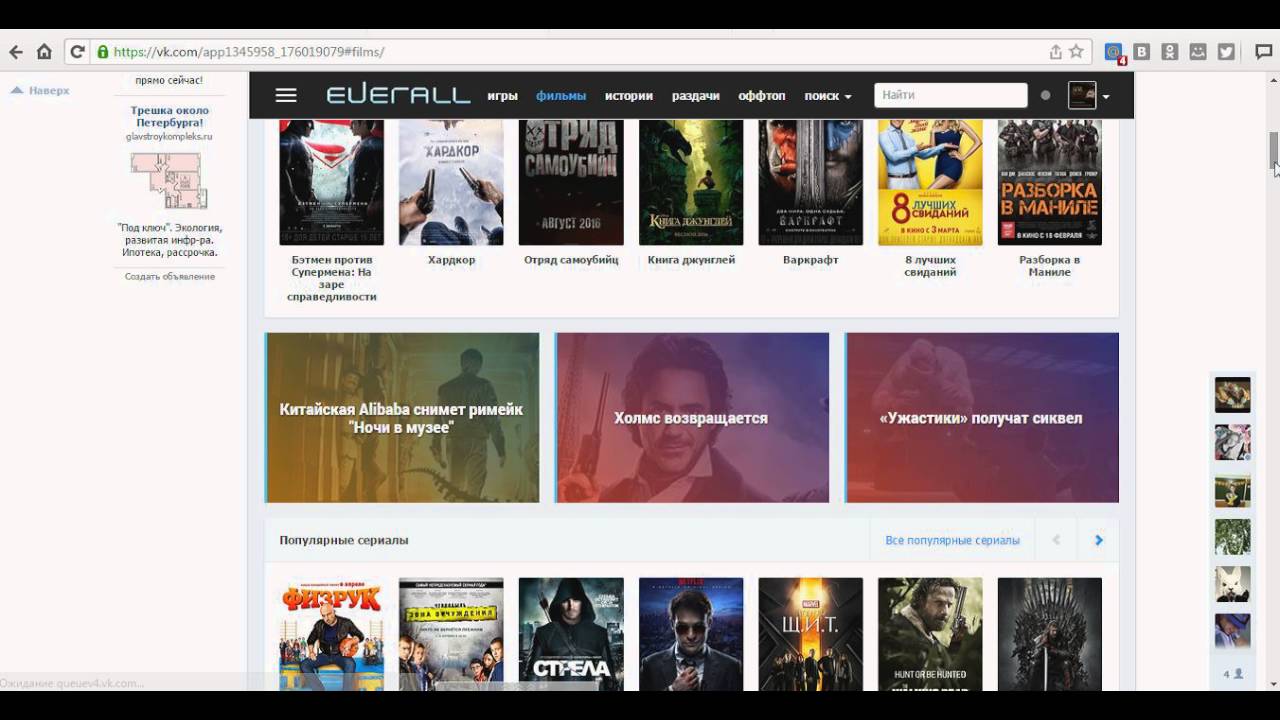Open the Twitter extension icon
This screenshot has width=1280, height=720.
(1226, 52)
